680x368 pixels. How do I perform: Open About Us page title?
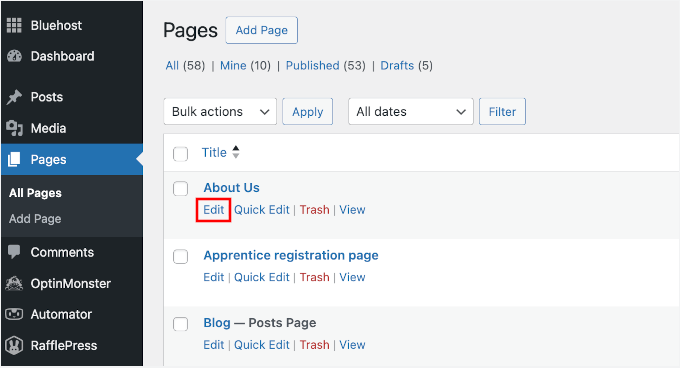(x=232, y=188)
